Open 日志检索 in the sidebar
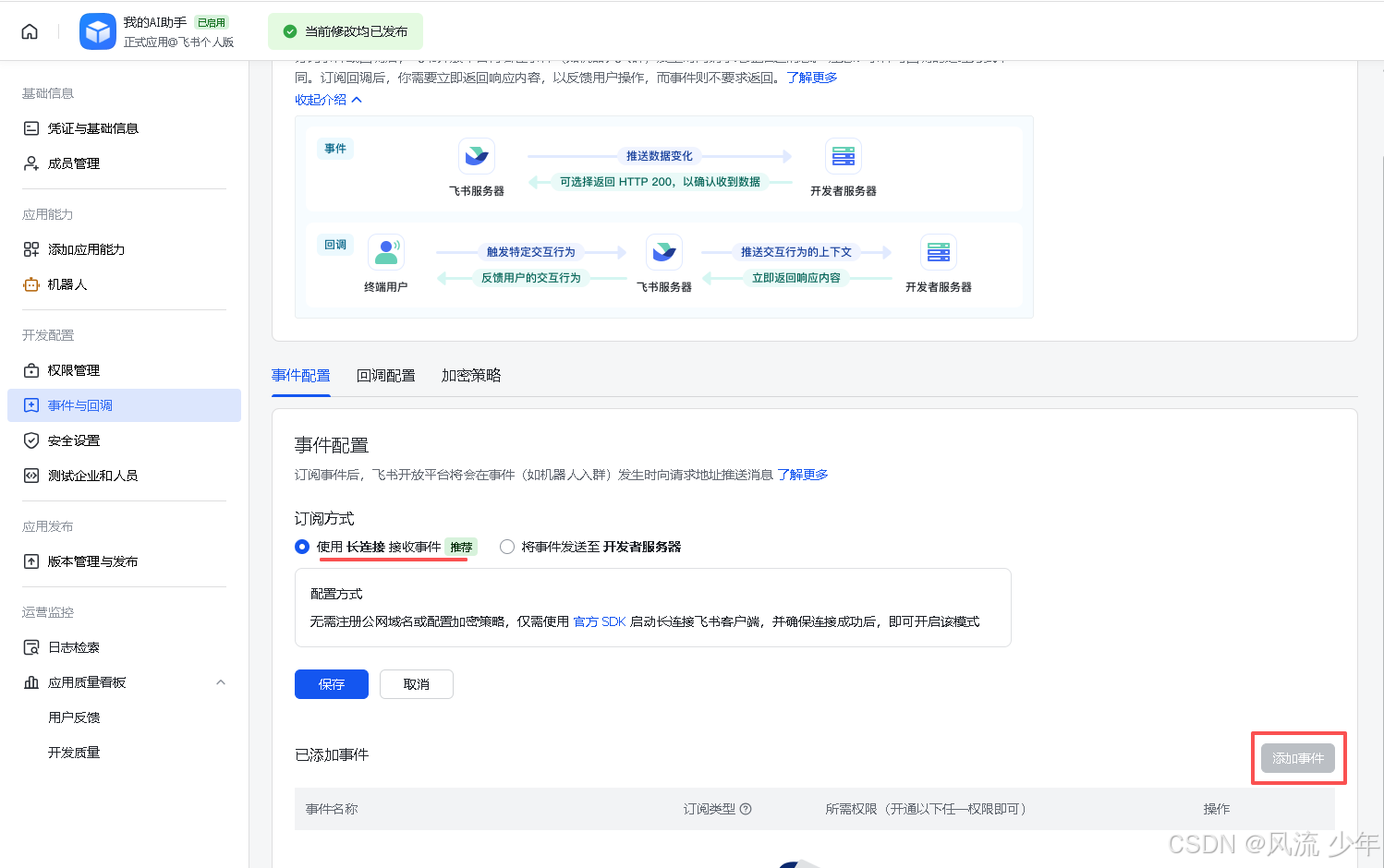The image size is (1384, 868). click(73, 647)
